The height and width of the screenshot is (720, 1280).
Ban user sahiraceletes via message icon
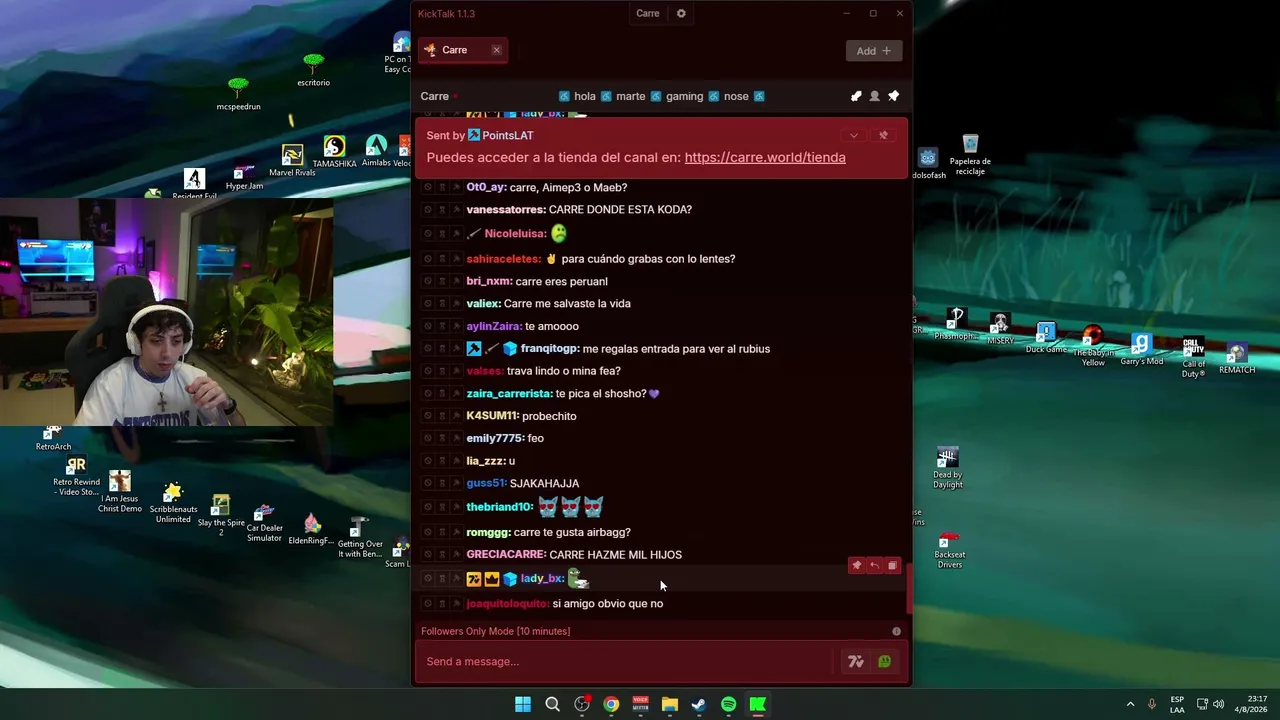428,259
